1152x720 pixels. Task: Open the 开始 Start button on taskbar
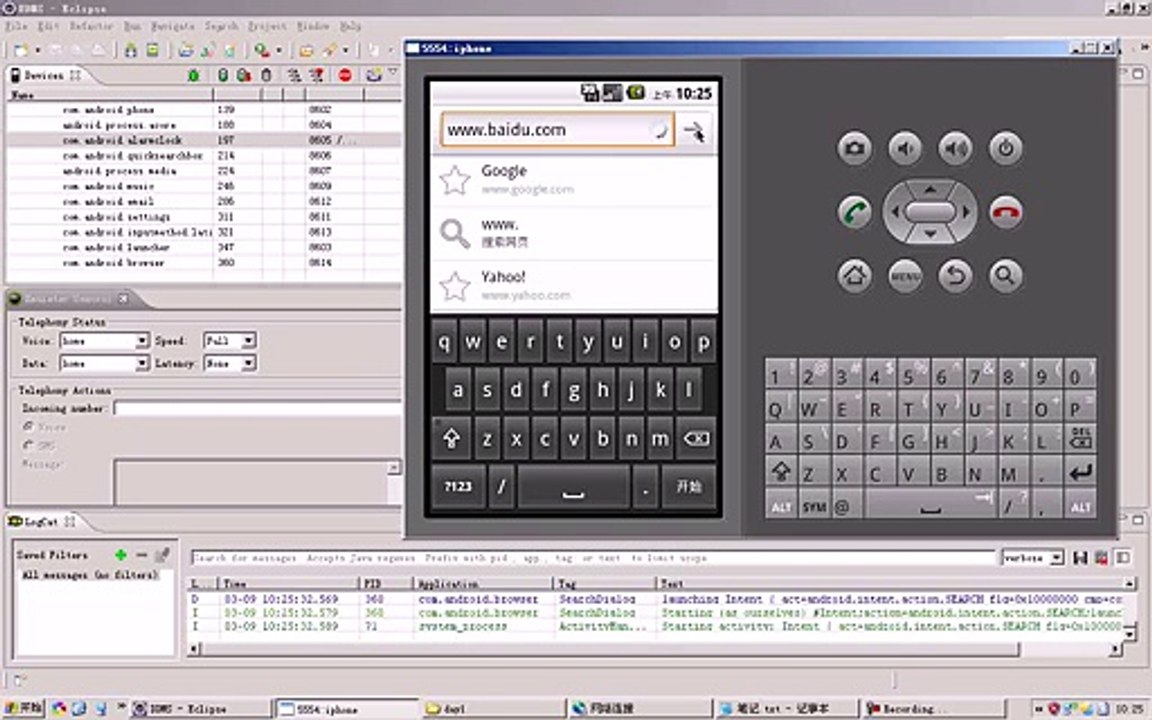pyautogui.click(x=23, y=708)
